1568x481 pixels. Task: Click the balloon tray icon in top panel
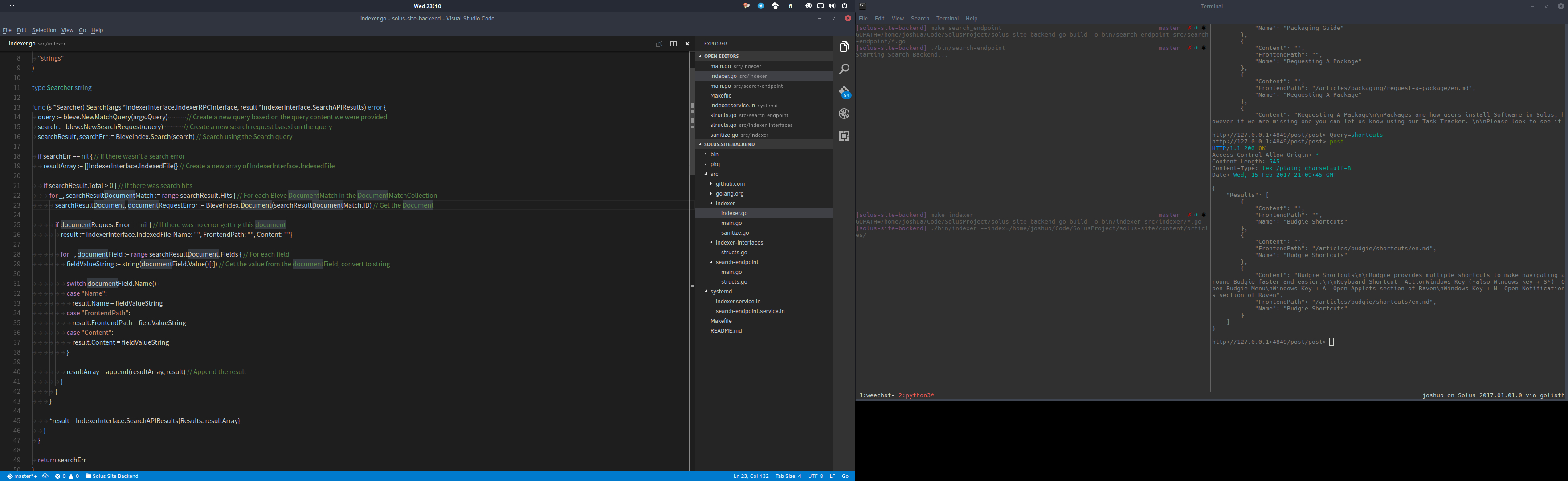tap(746, 6)
